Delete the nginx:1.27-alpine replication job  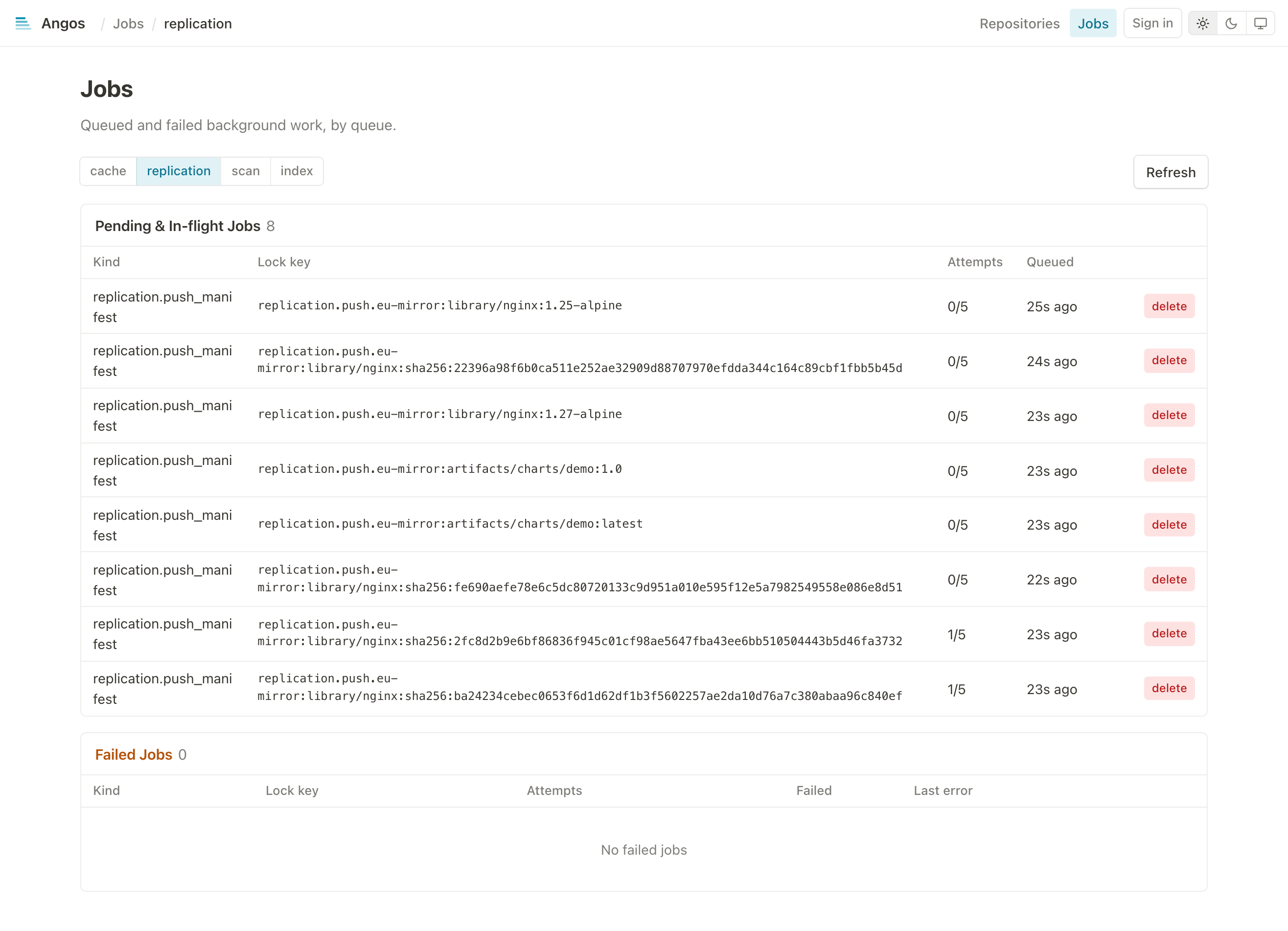[1169, 415]
